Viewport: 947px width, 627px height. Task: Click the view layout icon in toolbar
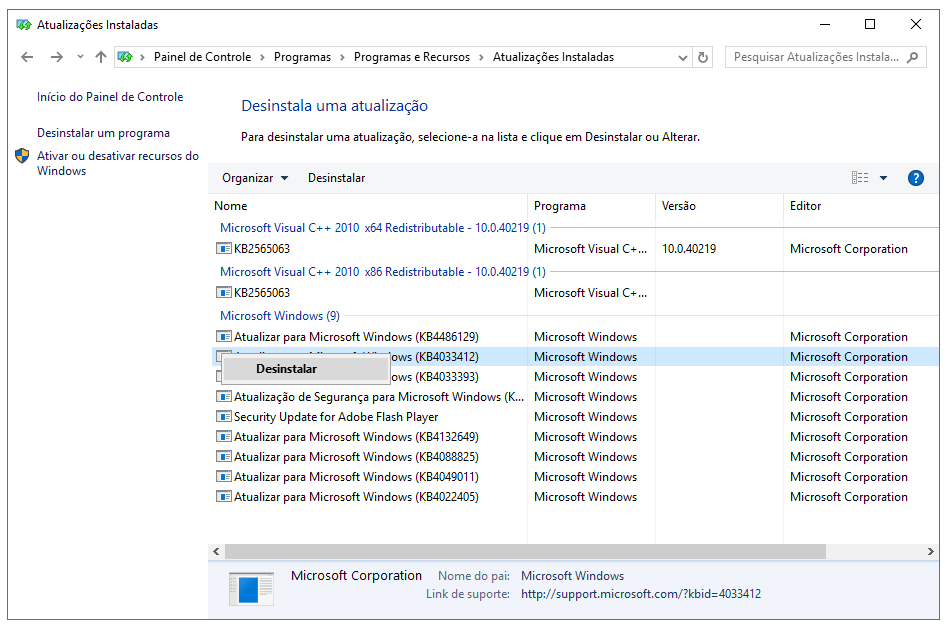pyautogui.click(x=860, y=178)
